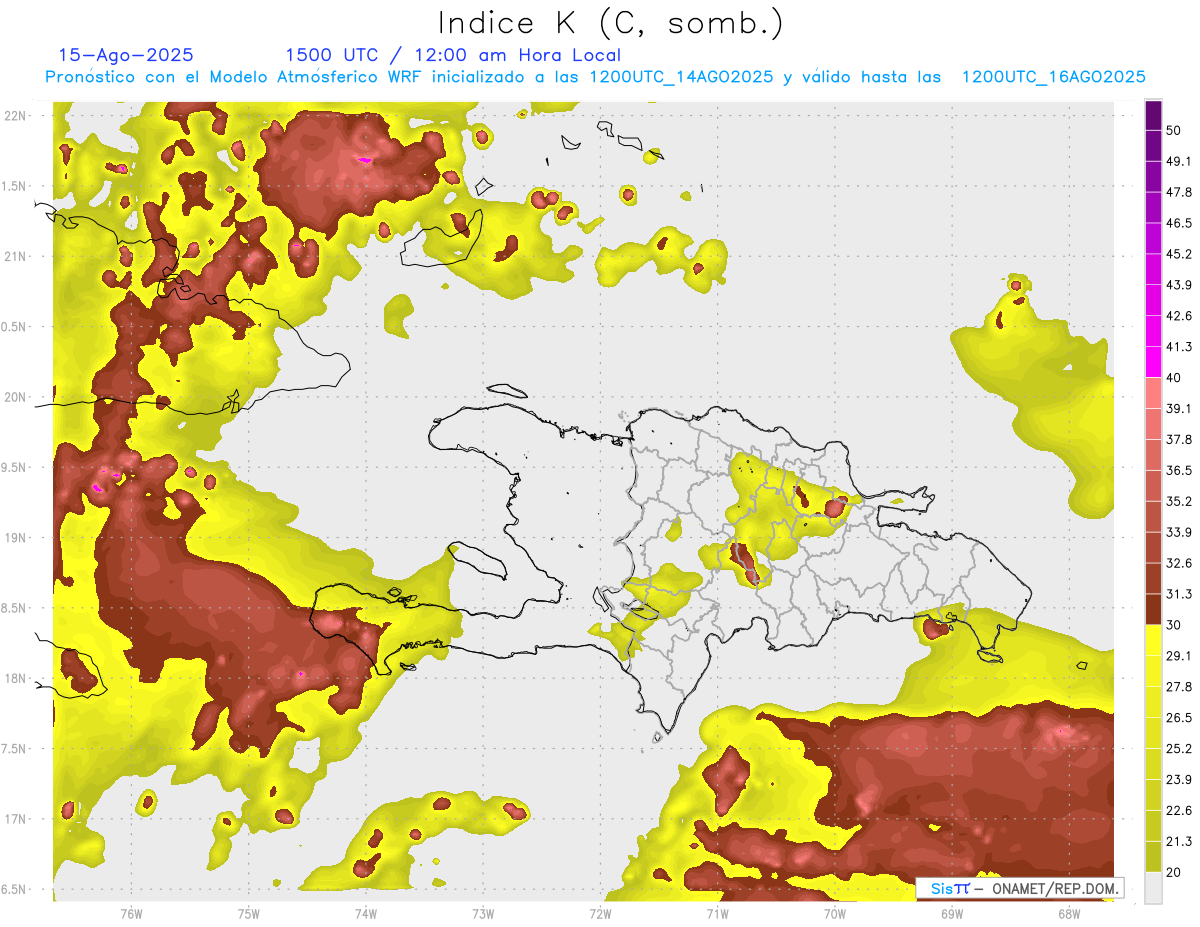The height and width of the screenshot is (927, 1200).
Task: Click the "23.9" value on the color scale
Action: tap(1179, 780)
